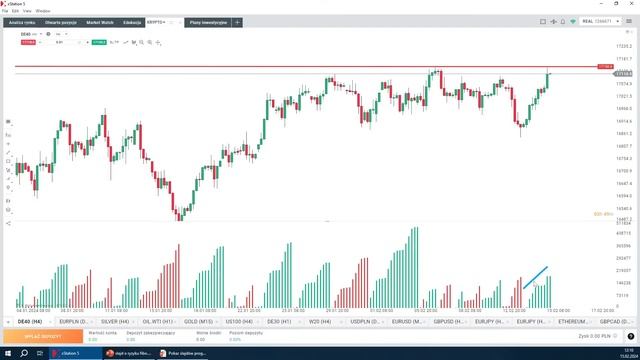640x360 pixels.
Task: Switch to the GBPUSD chart tab
Action: (x=448, y=322)
